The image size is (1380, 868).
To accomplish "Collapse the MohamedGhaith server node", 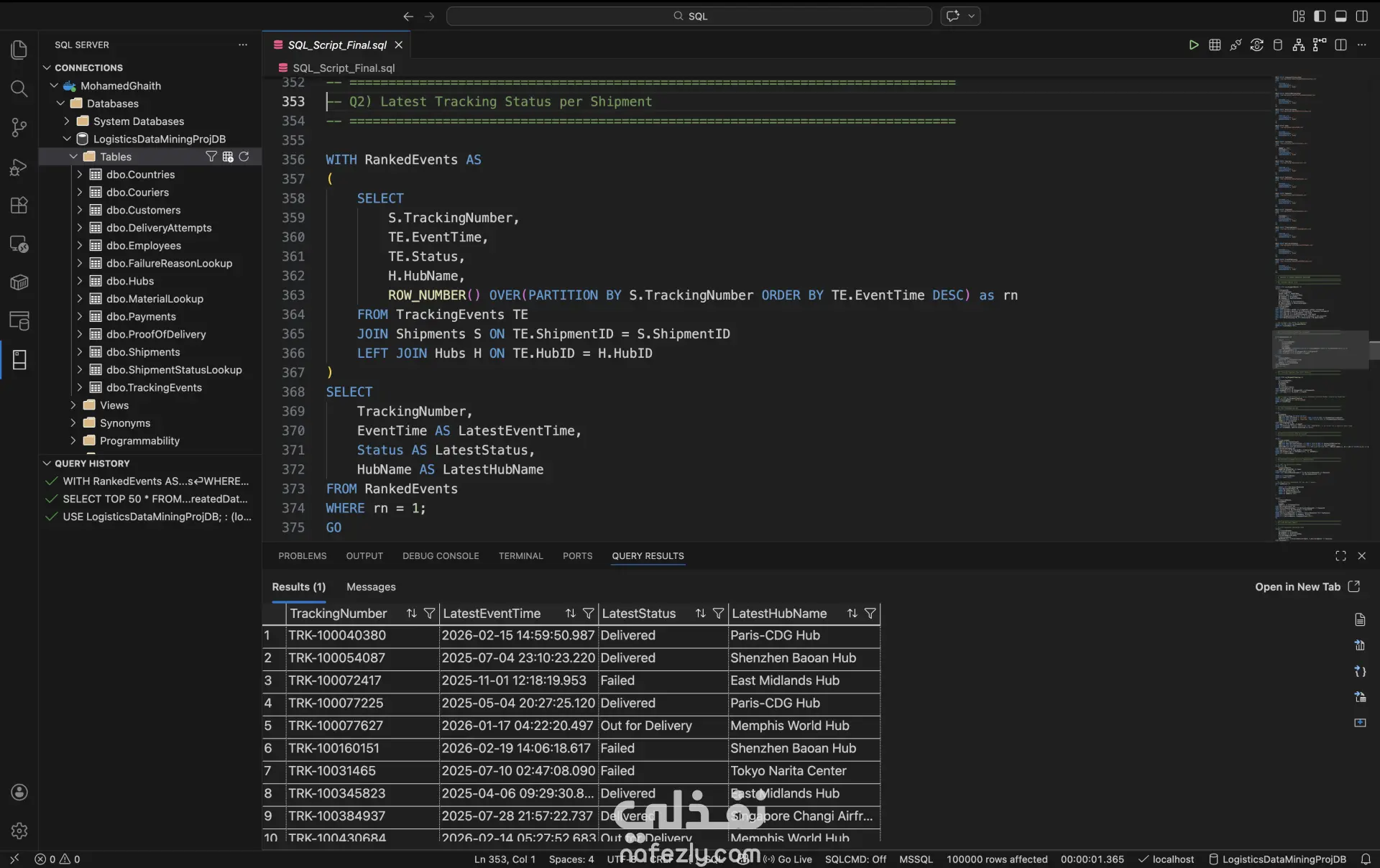I will pyautogui.click(x=54, y=86).
